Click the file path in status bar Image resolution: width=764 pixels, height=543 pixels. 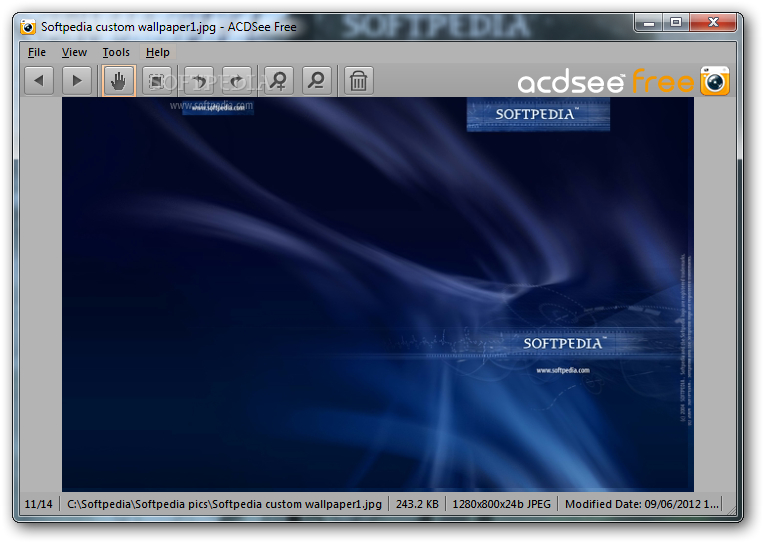[x=224, y=504]
